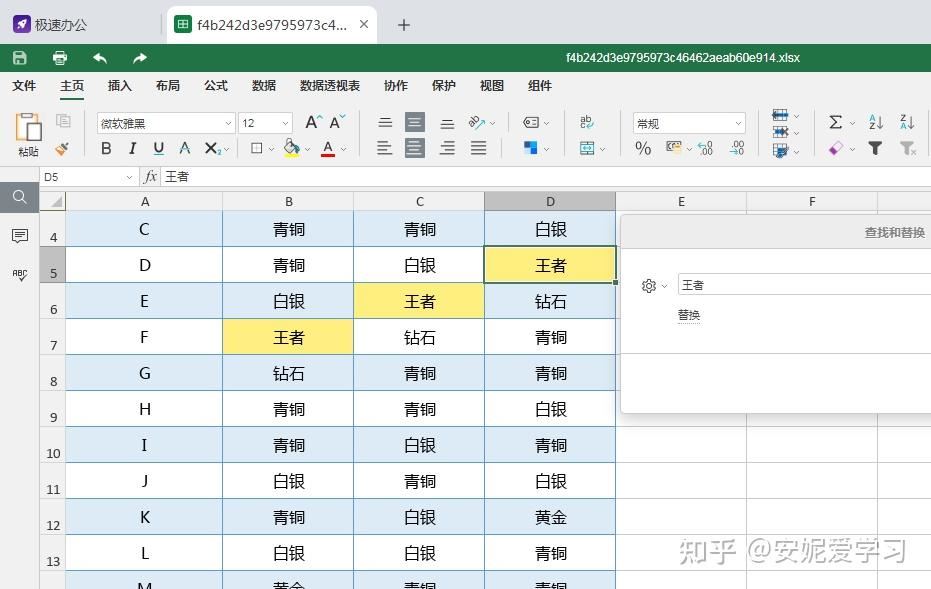Viewport: 931px width, 589px height.
Task: Increase font size with larger A
Action: pyautogui.click(x=314, y=122)
